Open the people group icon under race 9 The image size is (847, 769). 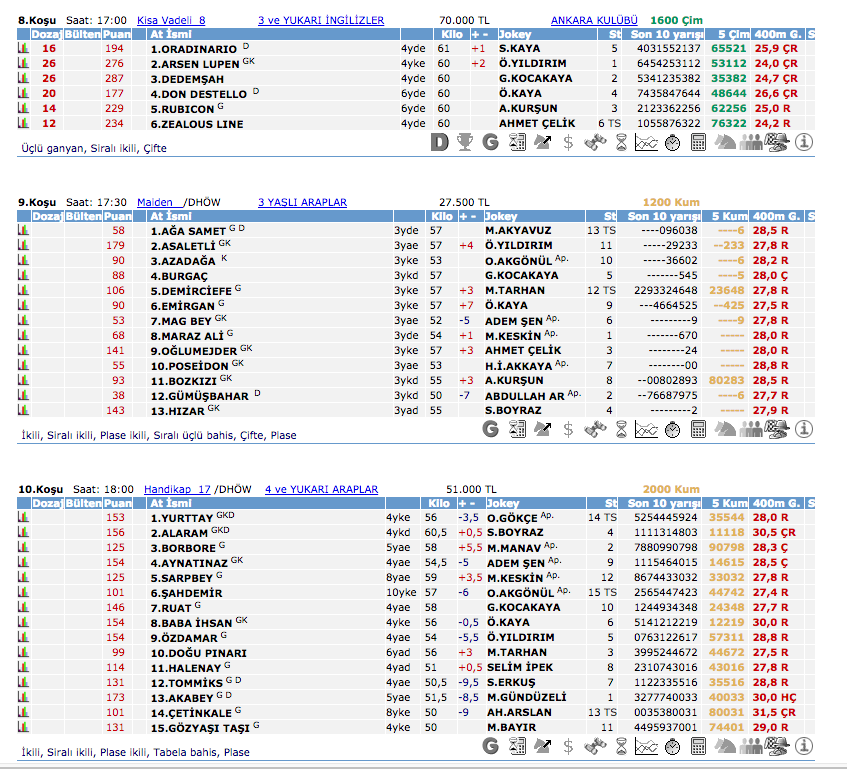pos(751,429)
